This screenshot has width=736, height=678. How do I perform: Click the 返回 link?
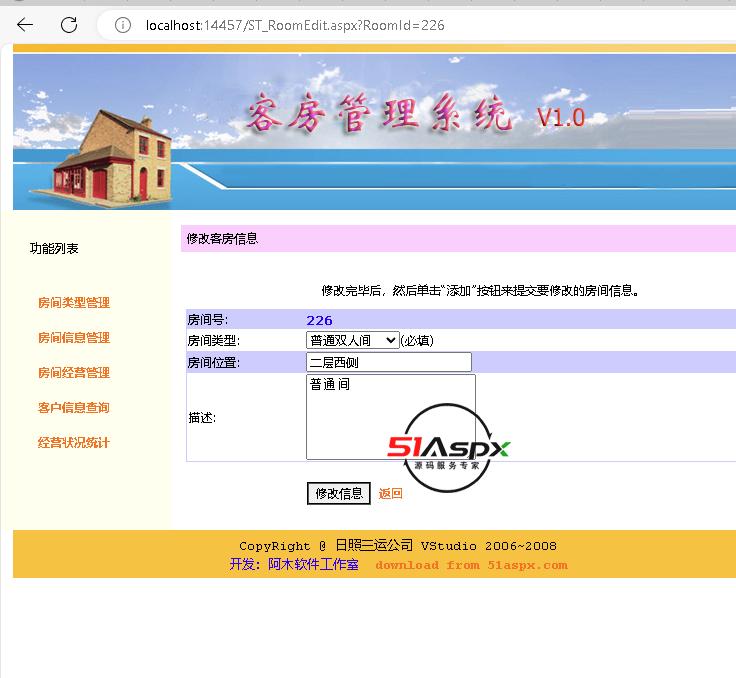click(390, 493)
